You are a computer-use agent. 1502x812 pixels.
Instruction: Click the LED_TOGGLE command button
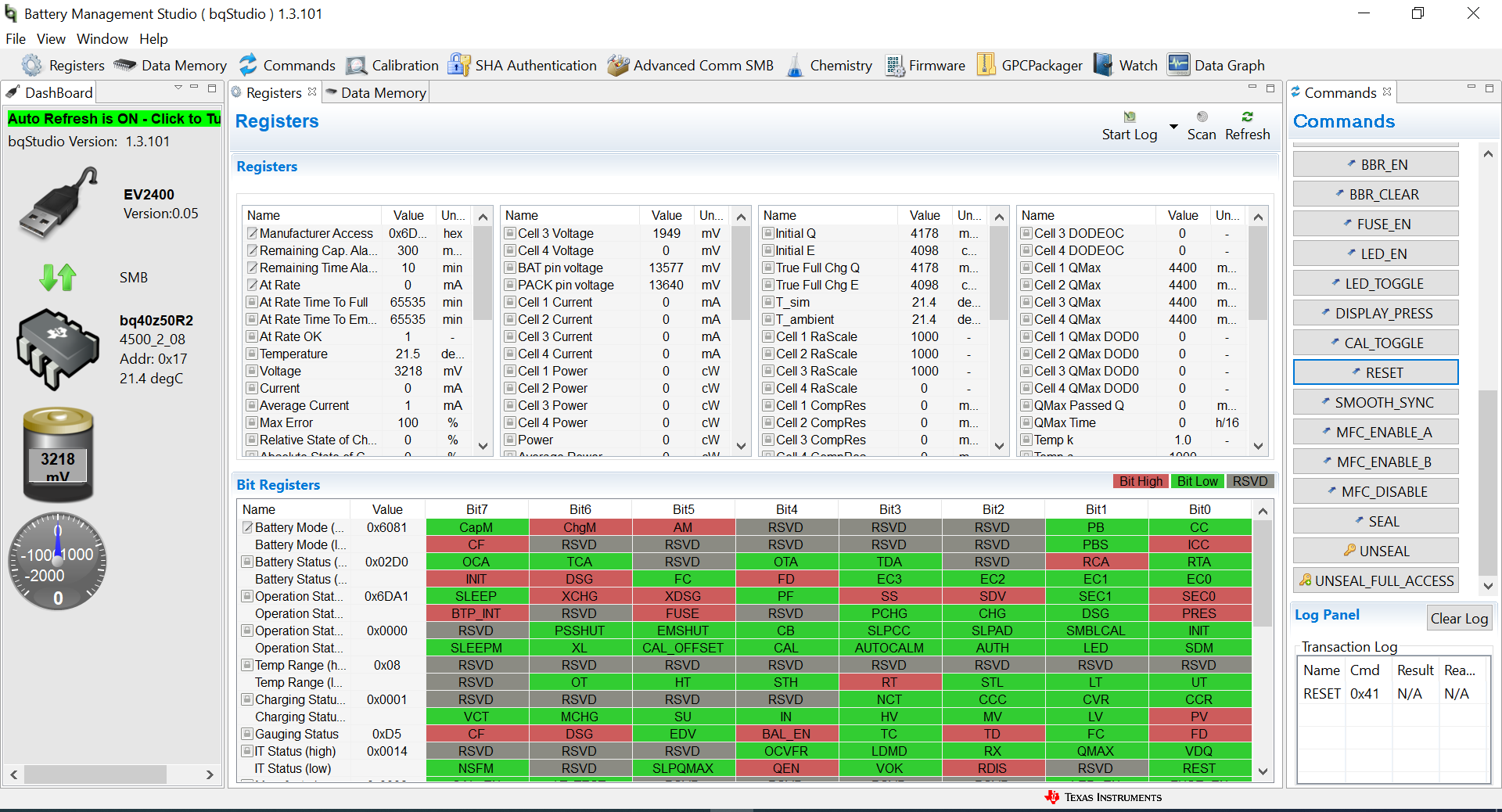tap(1375, 283)
